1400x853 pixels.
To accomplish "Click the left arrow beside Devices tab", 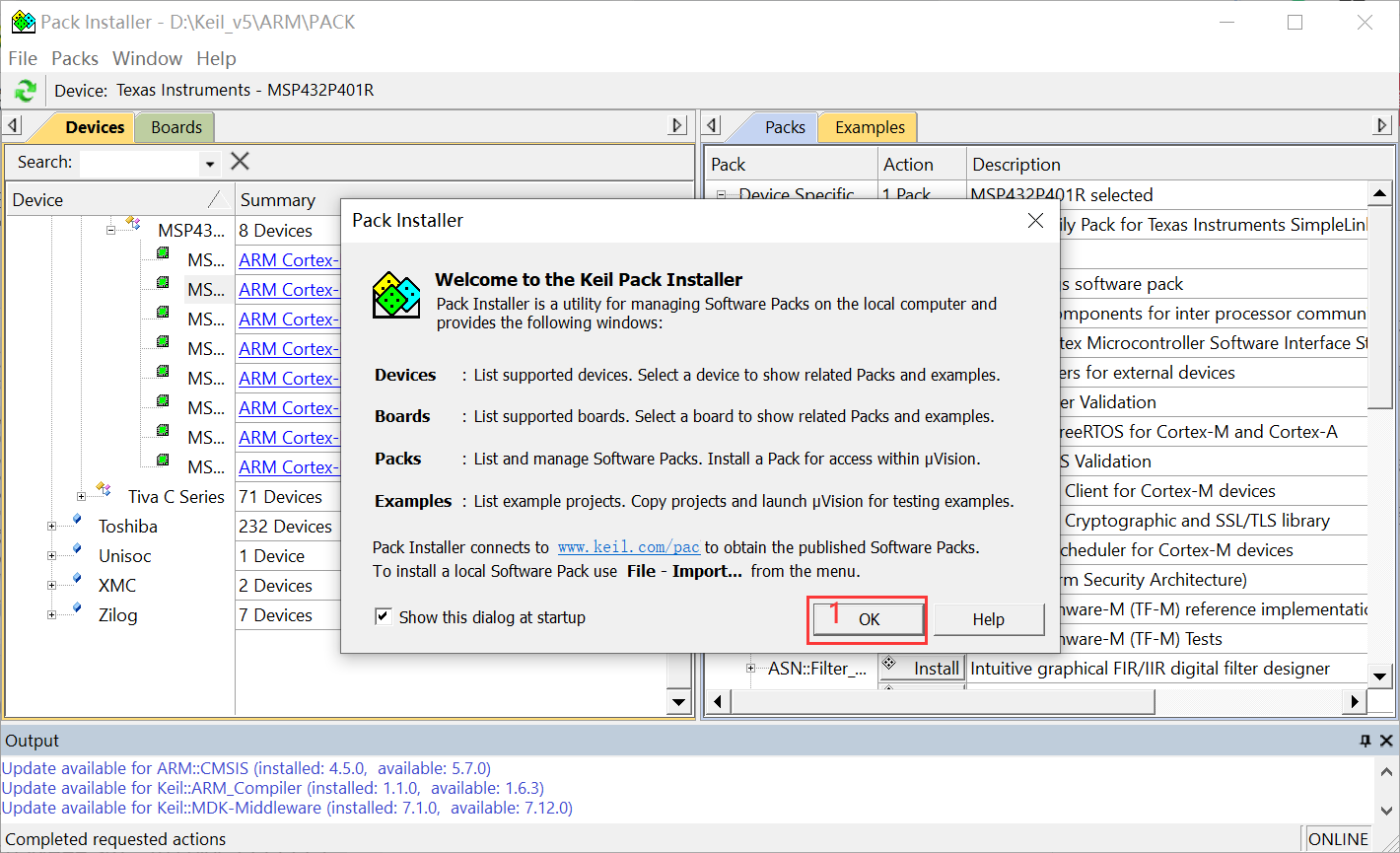I will (x=13, y=126).
